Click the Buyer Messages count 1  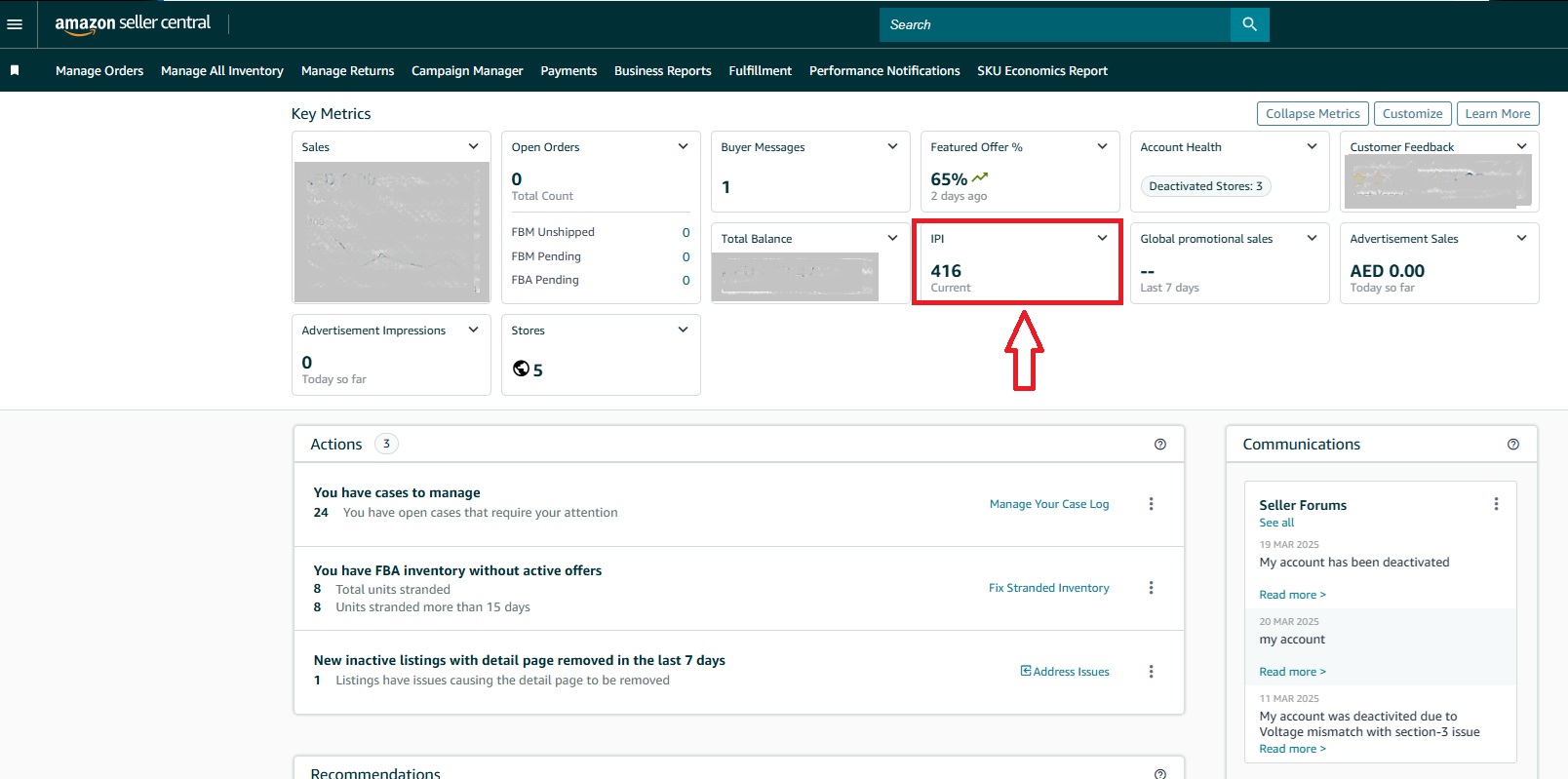(x=725, y=187)
